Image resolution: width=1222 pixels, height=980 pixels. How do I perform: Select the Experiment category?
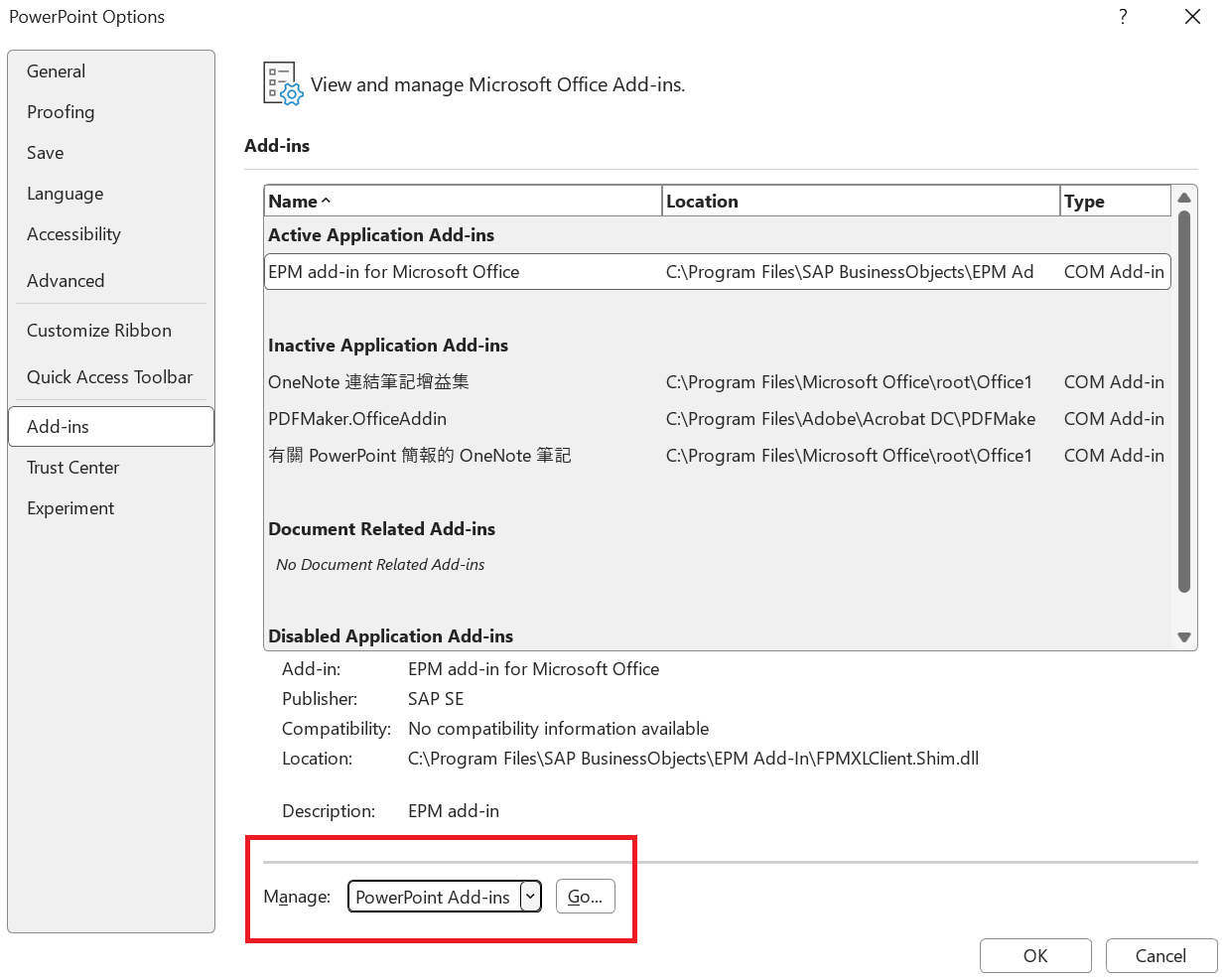coord(110,508)
